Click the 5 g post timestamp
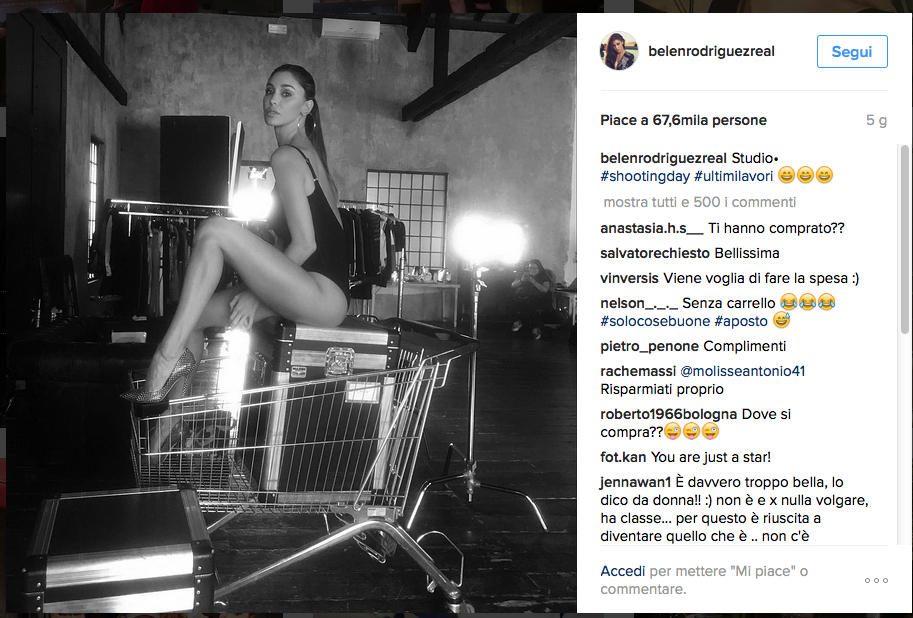The width and height of the screenshot is (913, 618). tap(876, 121)
